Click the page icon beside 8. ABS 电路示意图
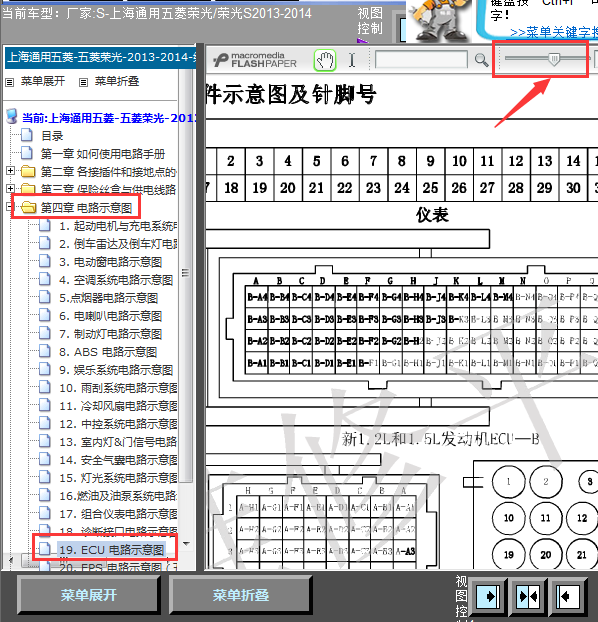 44,351
